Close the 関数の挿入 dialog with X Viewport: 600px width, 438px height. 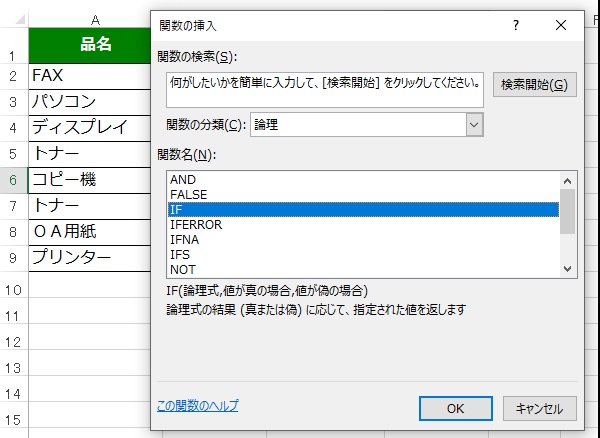tap(561, 26)
